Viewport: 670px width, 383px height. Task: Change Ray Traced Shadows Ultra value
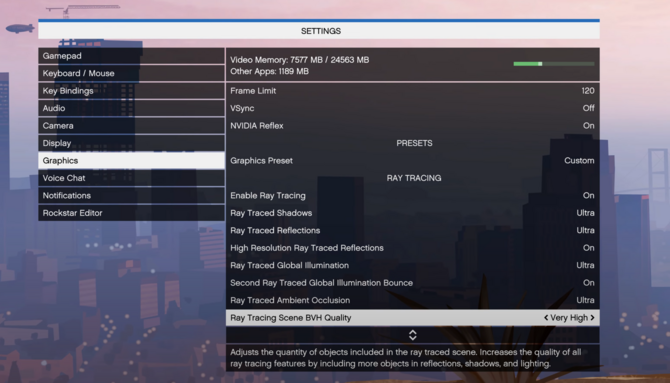[585, 213]
